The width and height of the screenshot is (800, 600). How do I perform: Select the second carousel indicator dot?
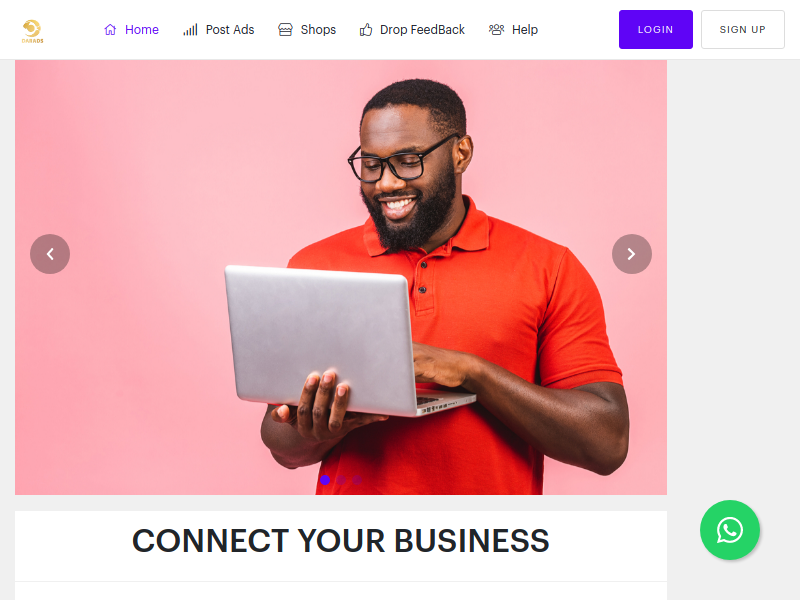[341, 480]
